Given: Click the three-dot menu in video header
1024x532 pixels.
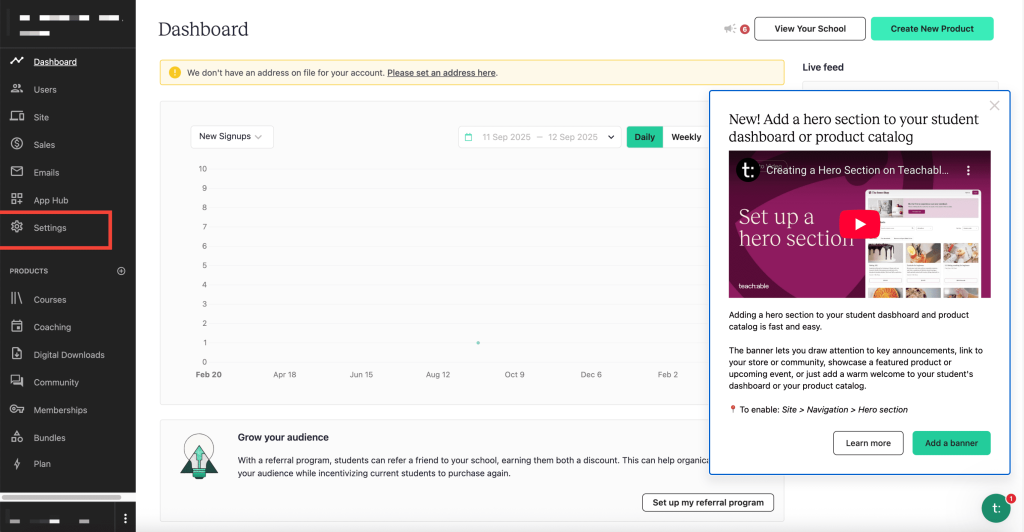Looking at the screenshot, I should (967, 171).
